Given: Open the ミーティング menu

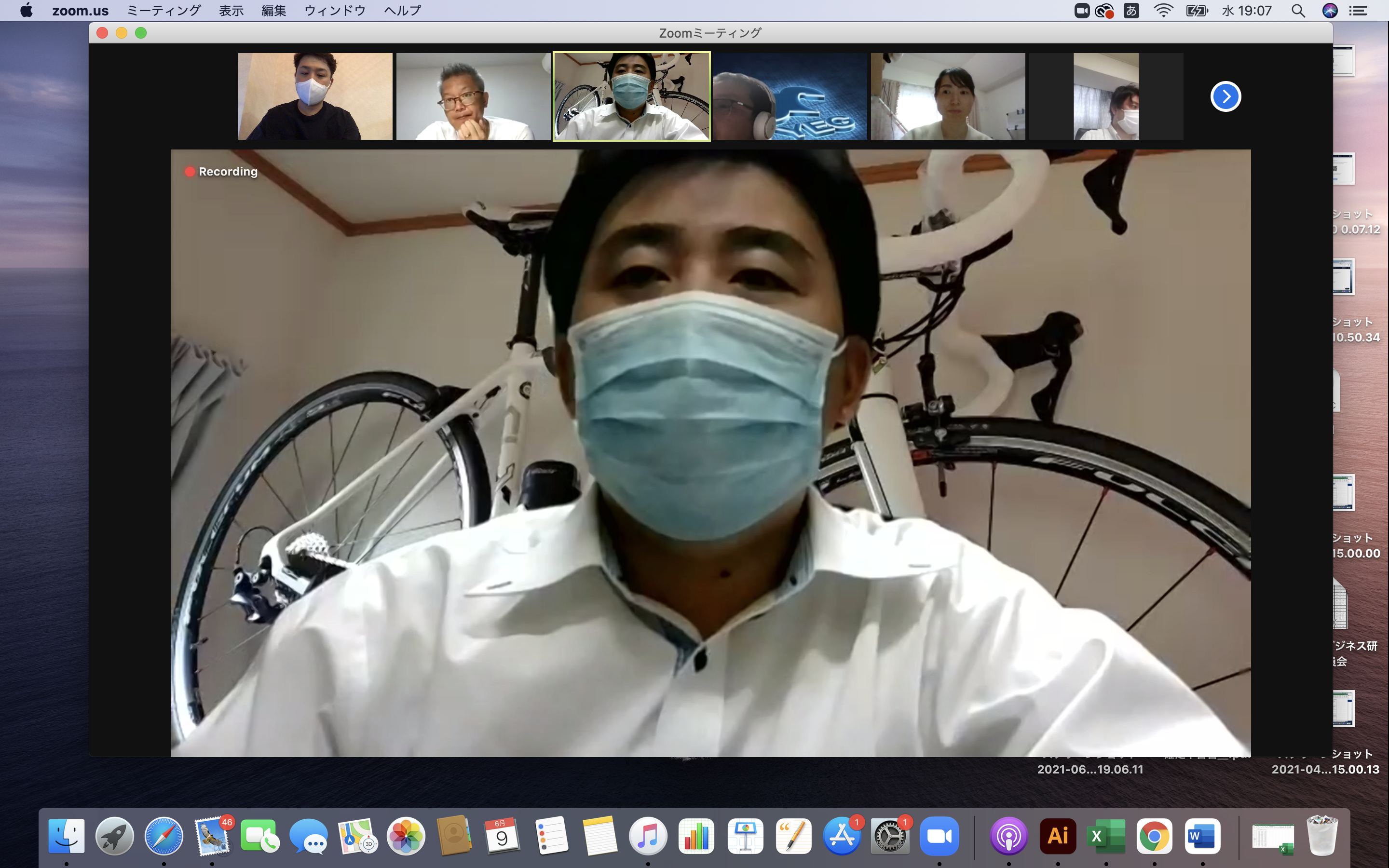Looking at the screenshot, I should pos(163,11).
